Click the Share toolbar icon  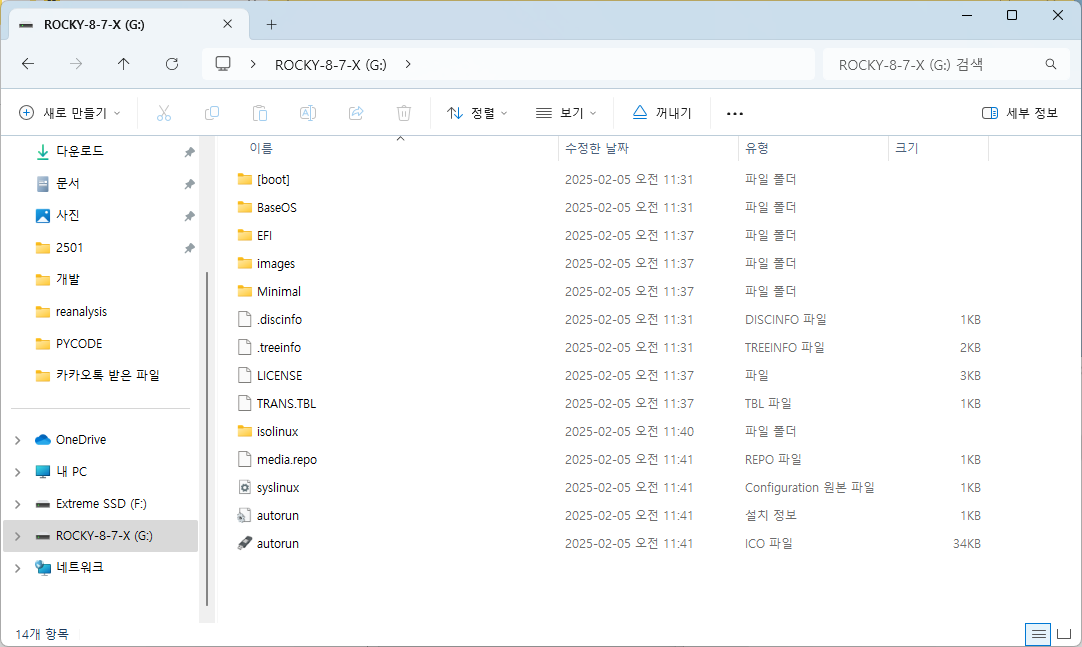coord(356,113)
